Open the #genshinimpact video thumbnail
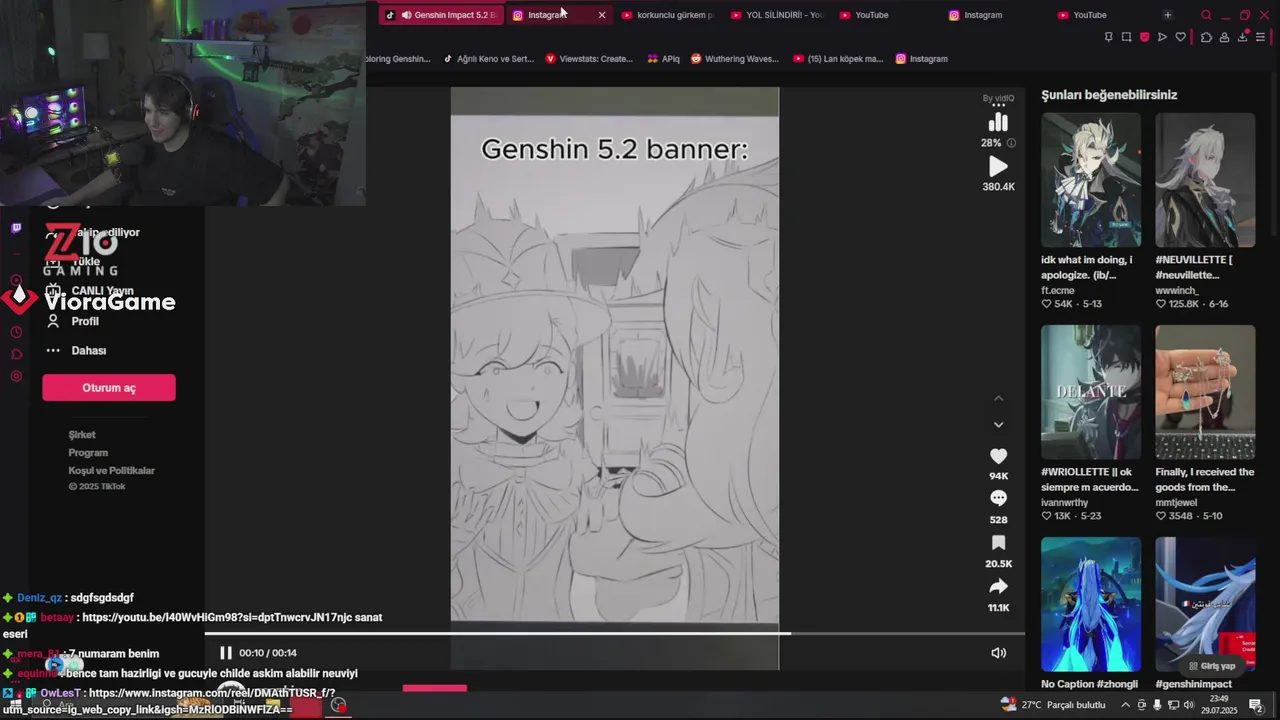Screen dimensions: 1280x720 tap(1205, 604)
